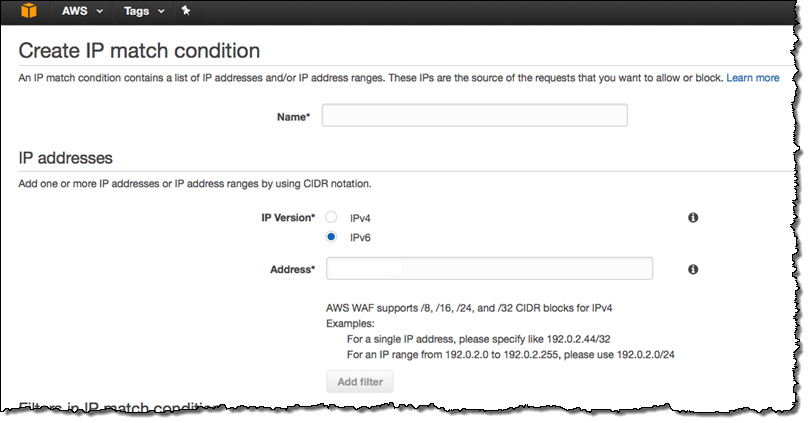Click the Create IP match condition heading
The height and width of the screenshot is (423, 810).
pyautogui.click(x=140, y=50)
